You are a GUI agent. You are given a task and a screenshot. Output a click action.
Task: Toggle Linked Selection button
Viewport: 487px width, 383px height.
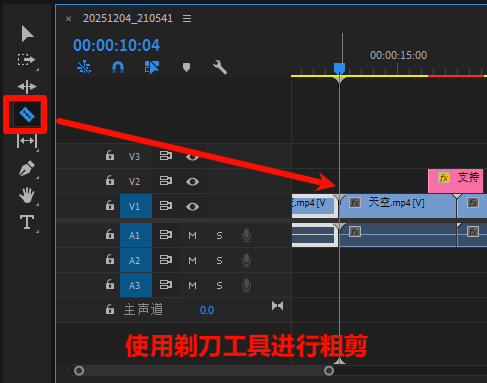pos(152,67)
